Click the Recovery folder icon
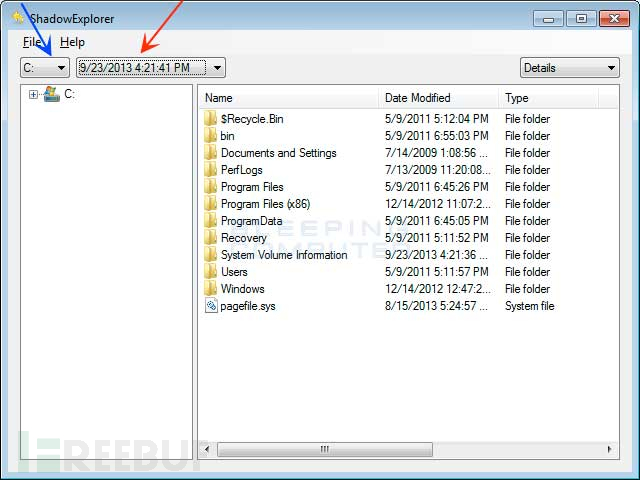The width and height of the screenshot is (640, 480). point(211,238)
